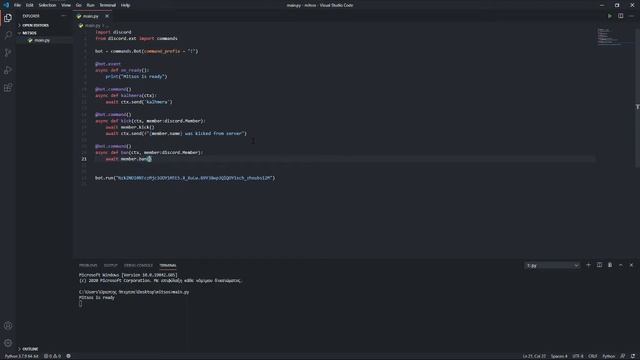Split the terminal pane
Screen dimensions: 640x360
coord(599,265)
